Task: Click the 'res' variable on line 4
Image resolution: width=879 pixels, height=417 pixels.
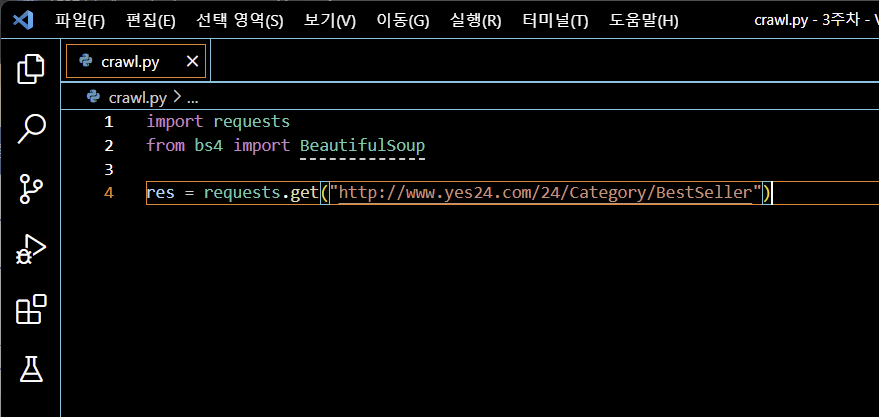Action: pyautogui.click(x=160, y=193)
